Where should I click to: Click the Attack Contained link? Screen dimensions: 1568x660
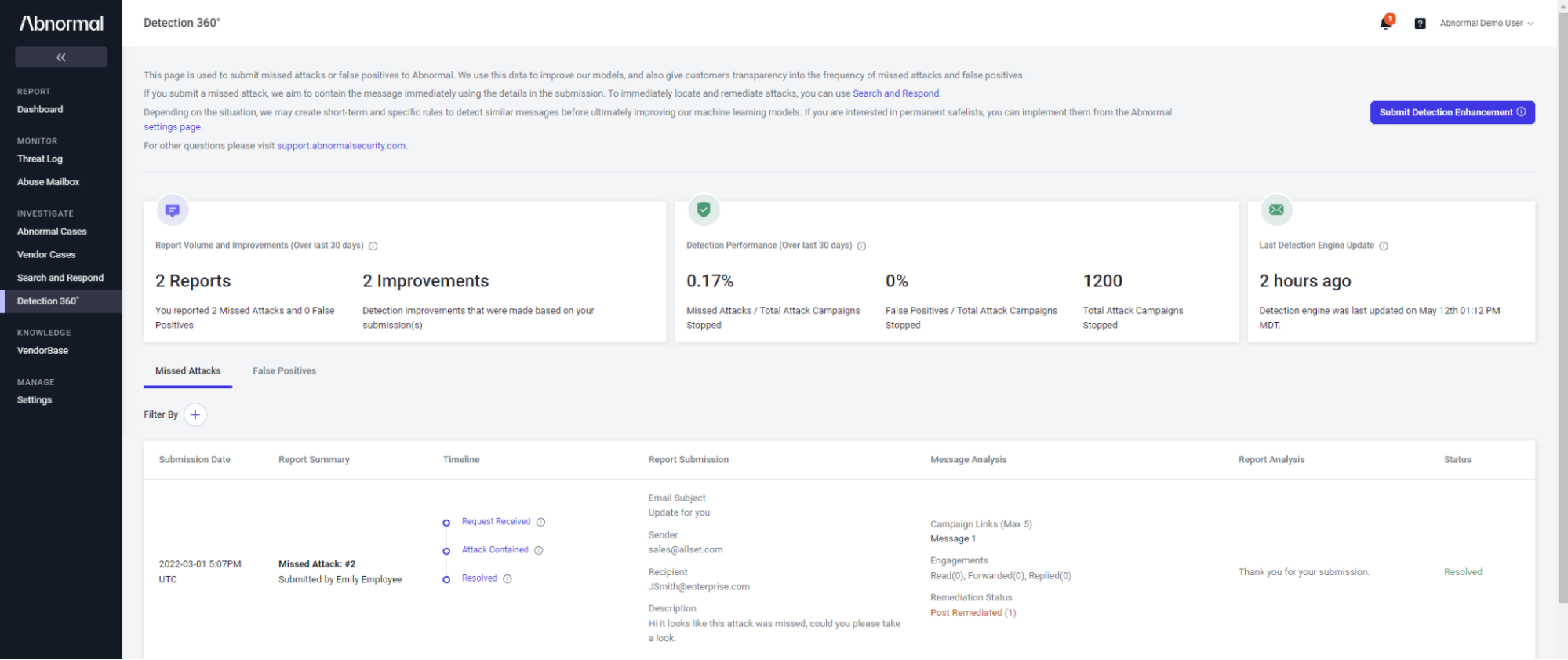coord(495,550)
